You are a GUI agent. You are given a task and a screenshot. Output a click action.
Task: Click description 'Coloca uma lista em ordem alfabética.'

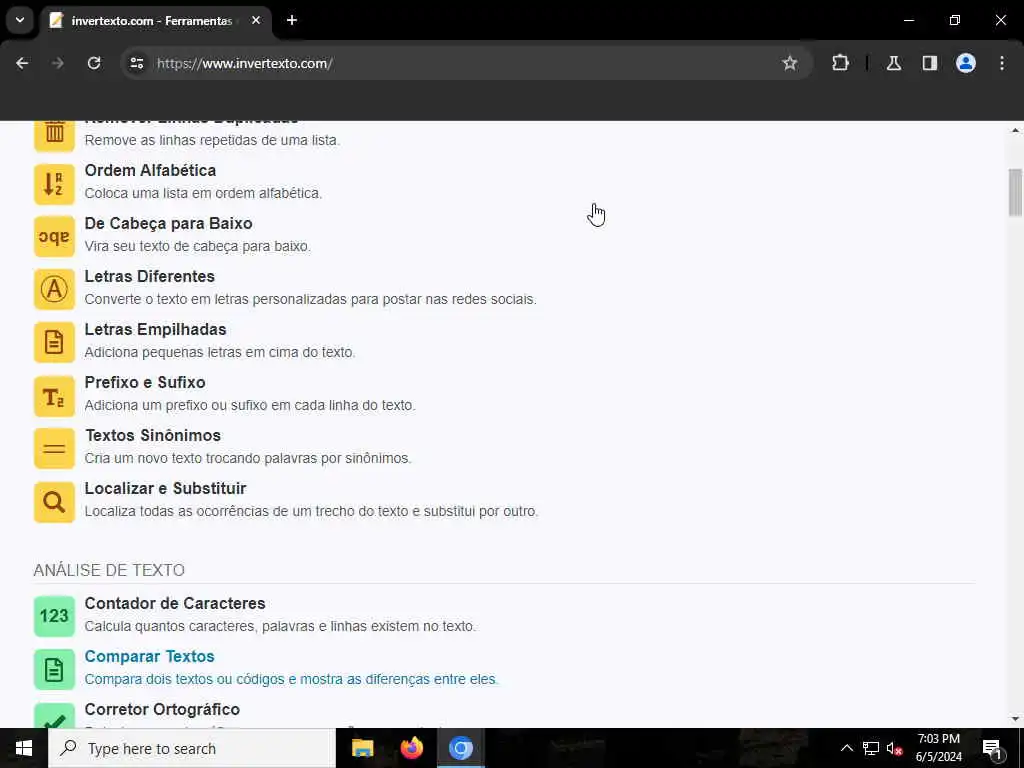point(203,193)
